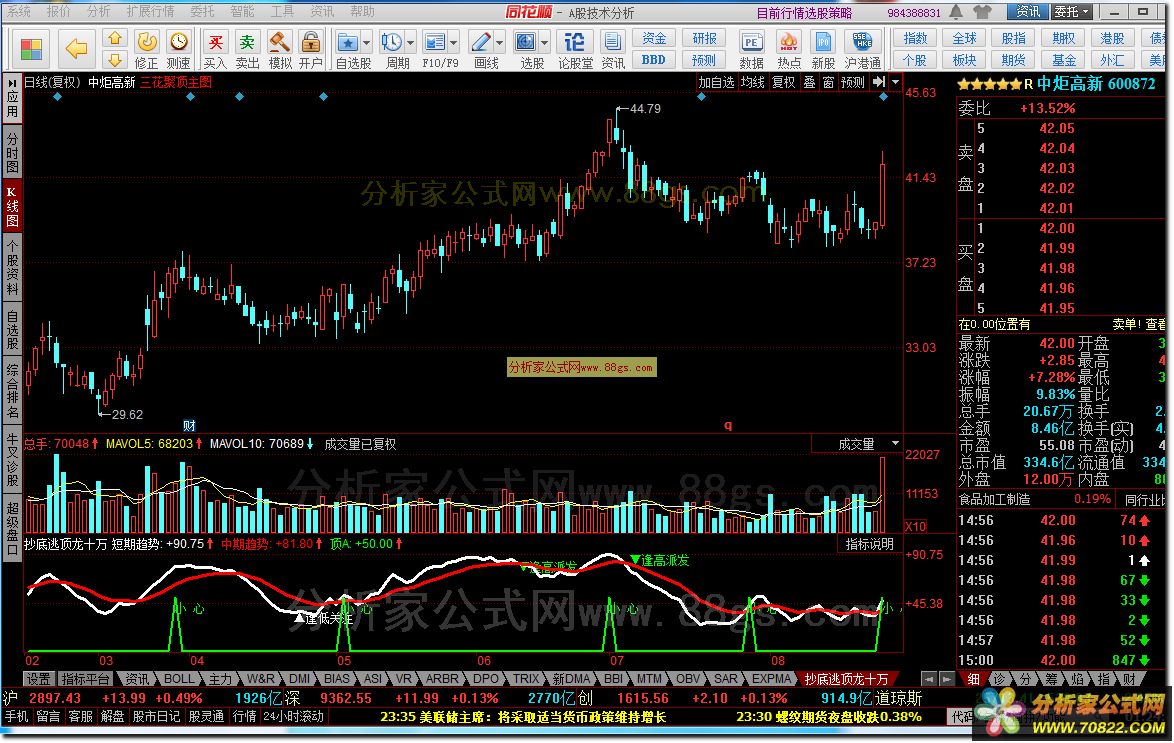
Task: Collapse side panel with arrow-bar button
Action: [878, 82]
